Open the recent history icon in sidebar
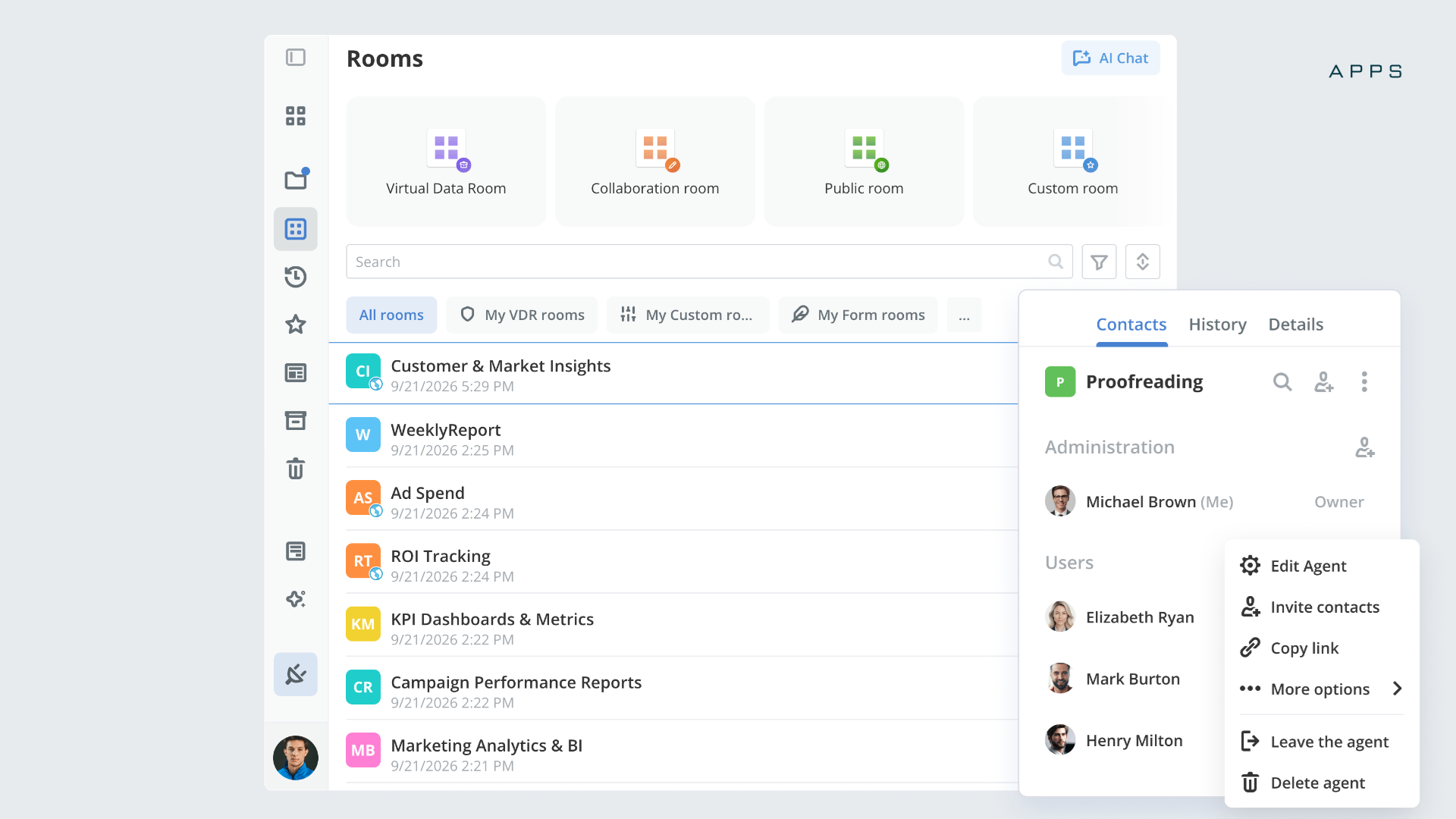 pos(296,277)
